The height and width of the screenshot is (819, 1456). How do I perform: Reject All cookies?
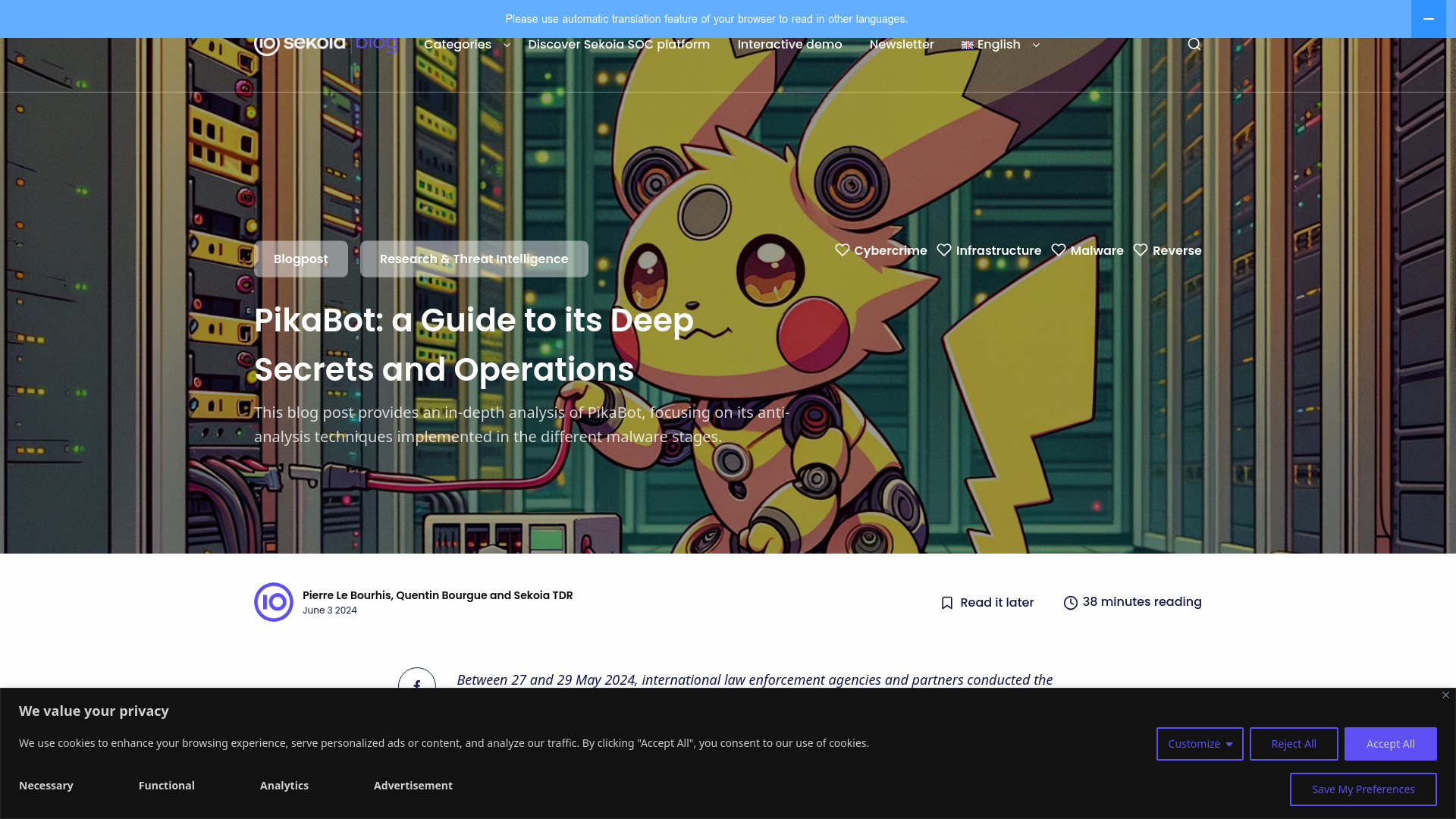click(x=1294, y=744)
